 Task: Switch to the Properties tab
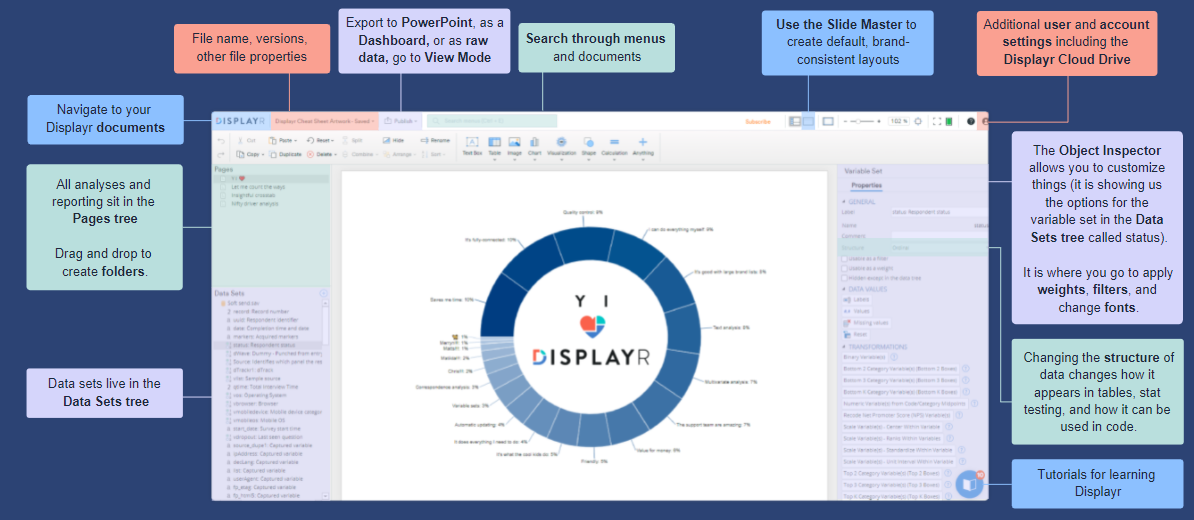(866, 186)
